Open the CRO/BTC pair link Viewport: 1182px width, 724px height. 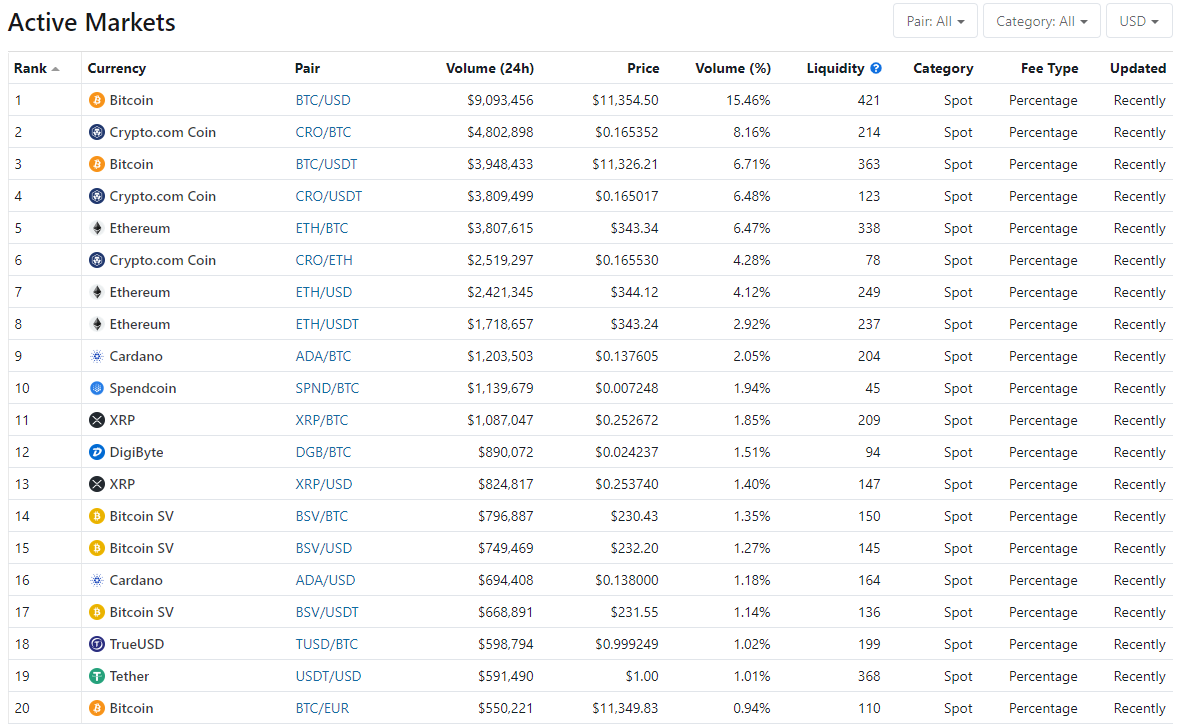[x=323, y=132]
